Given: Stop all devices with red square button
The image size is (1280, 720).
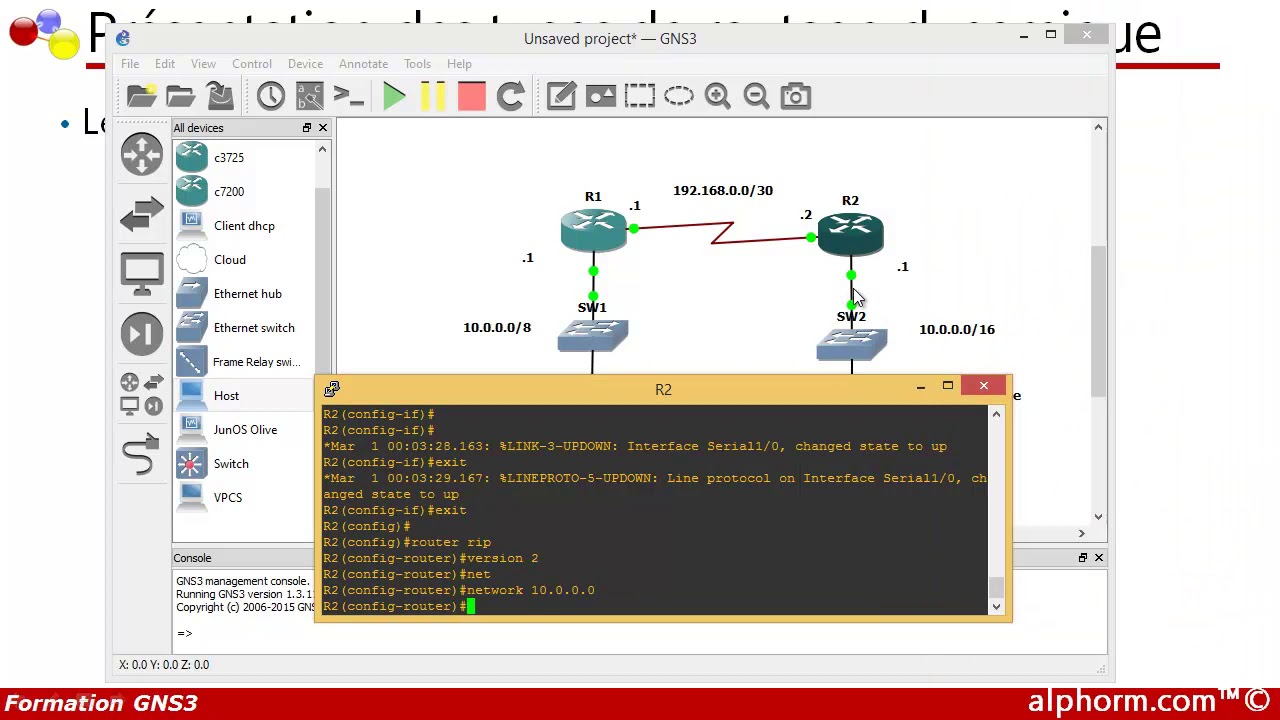Looking at the screenshot, I should [x=472, y=96].
